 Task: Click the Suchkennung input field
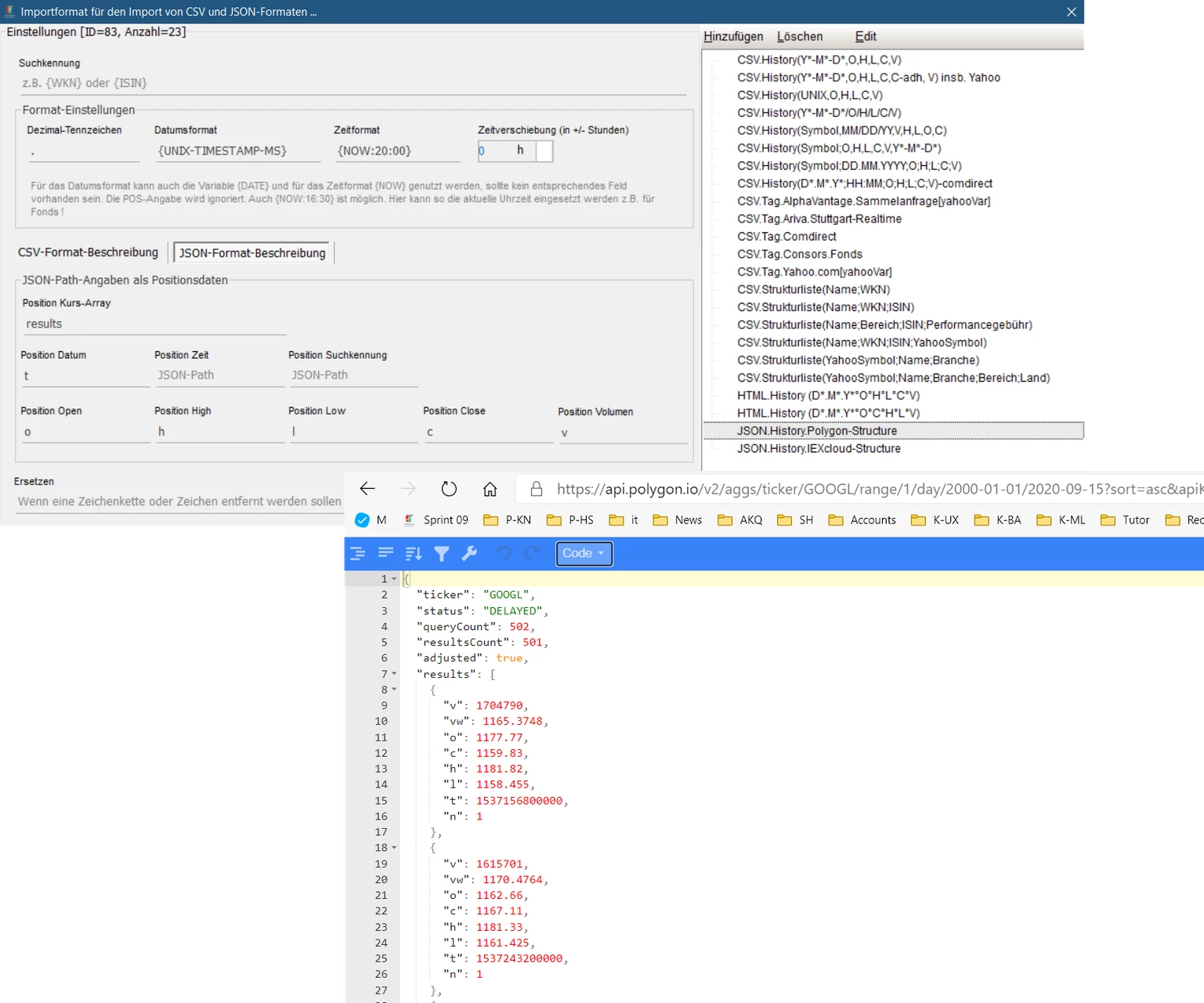tap(353, 83)
